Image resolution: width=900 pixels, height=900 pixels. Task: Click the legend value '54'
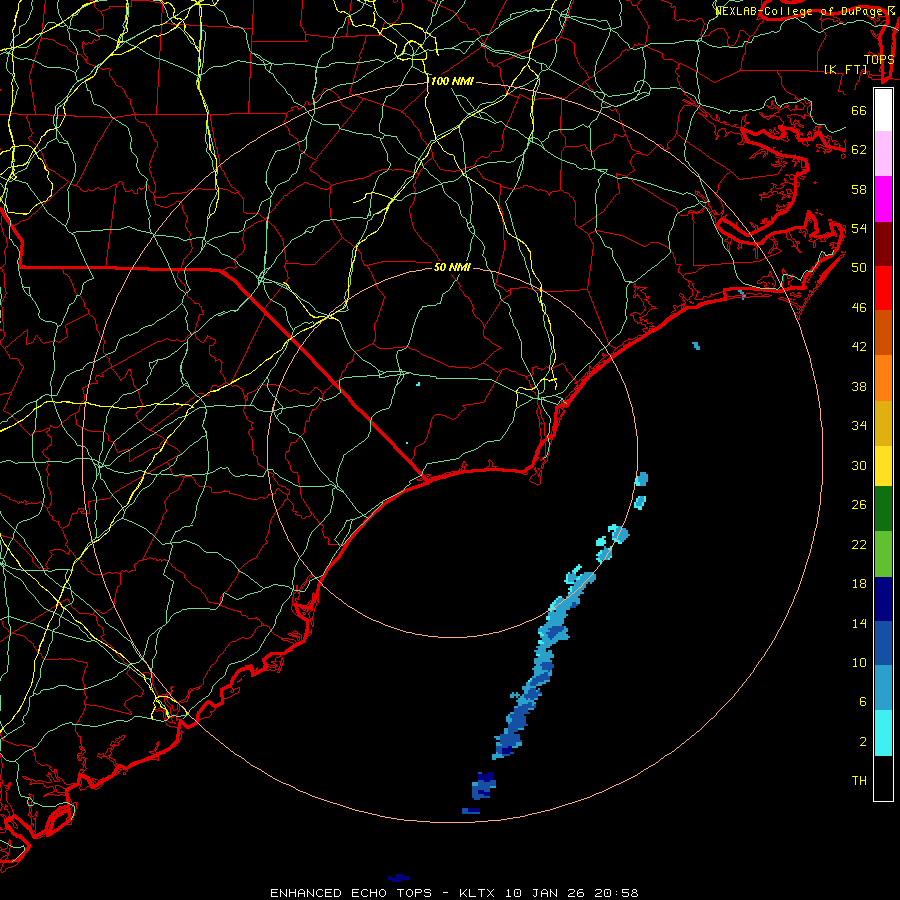(x=859, y=228)
